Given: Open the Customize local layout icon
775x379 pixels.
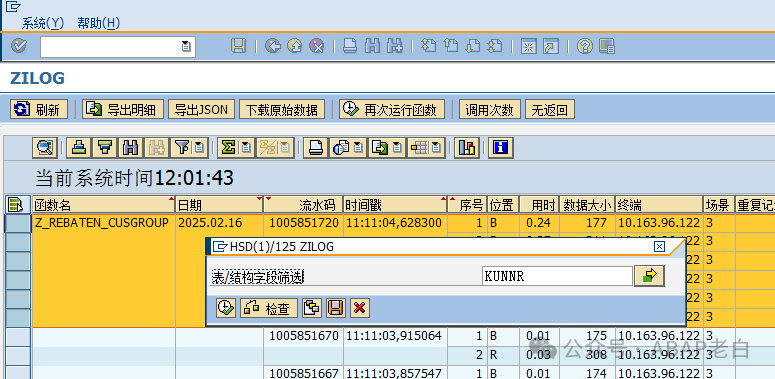Looking at the screenshot, I should tap(606, 46).
